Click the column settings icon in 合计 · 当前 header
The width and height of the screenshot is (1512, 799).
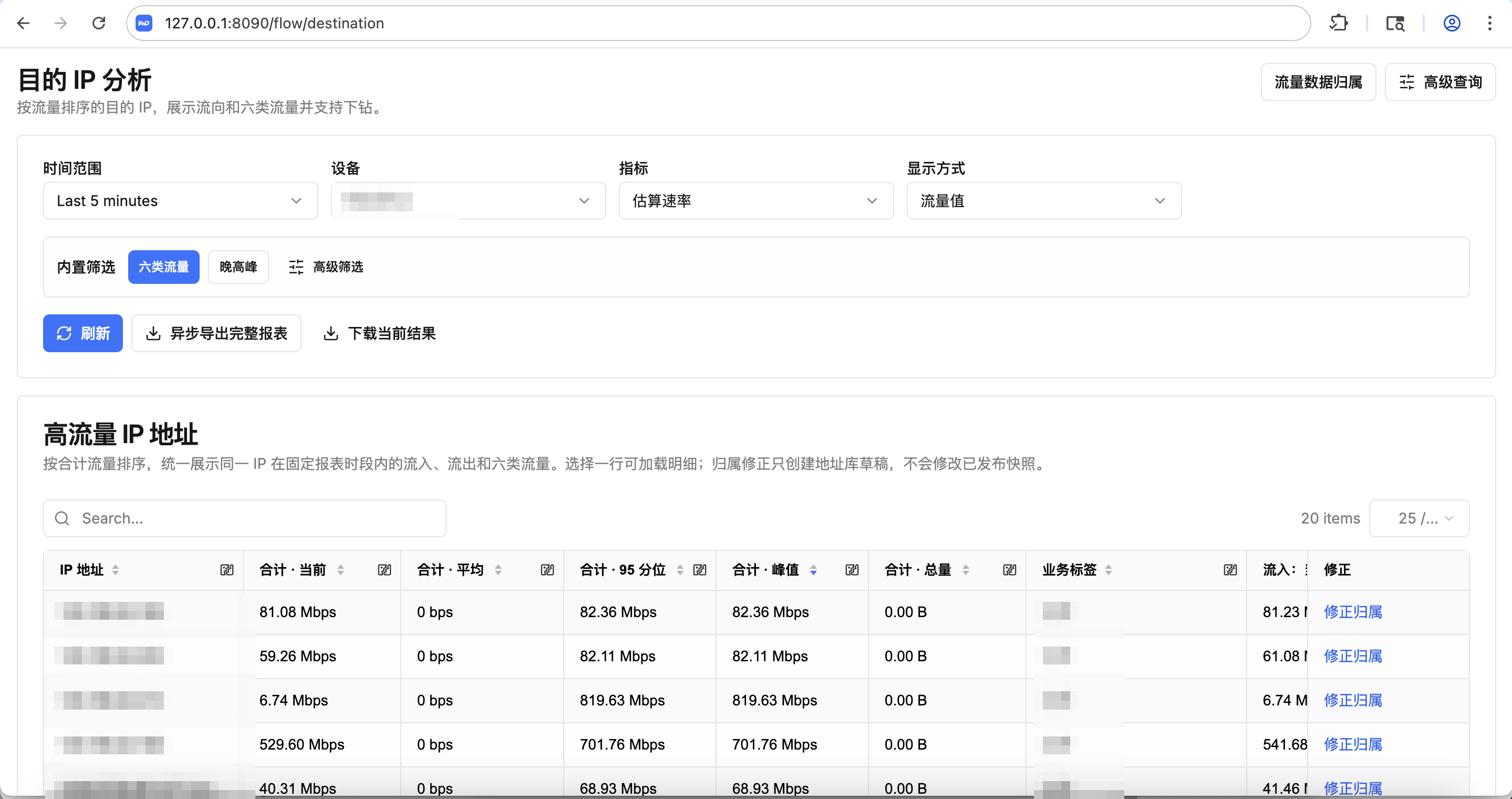tap(385, 570)
